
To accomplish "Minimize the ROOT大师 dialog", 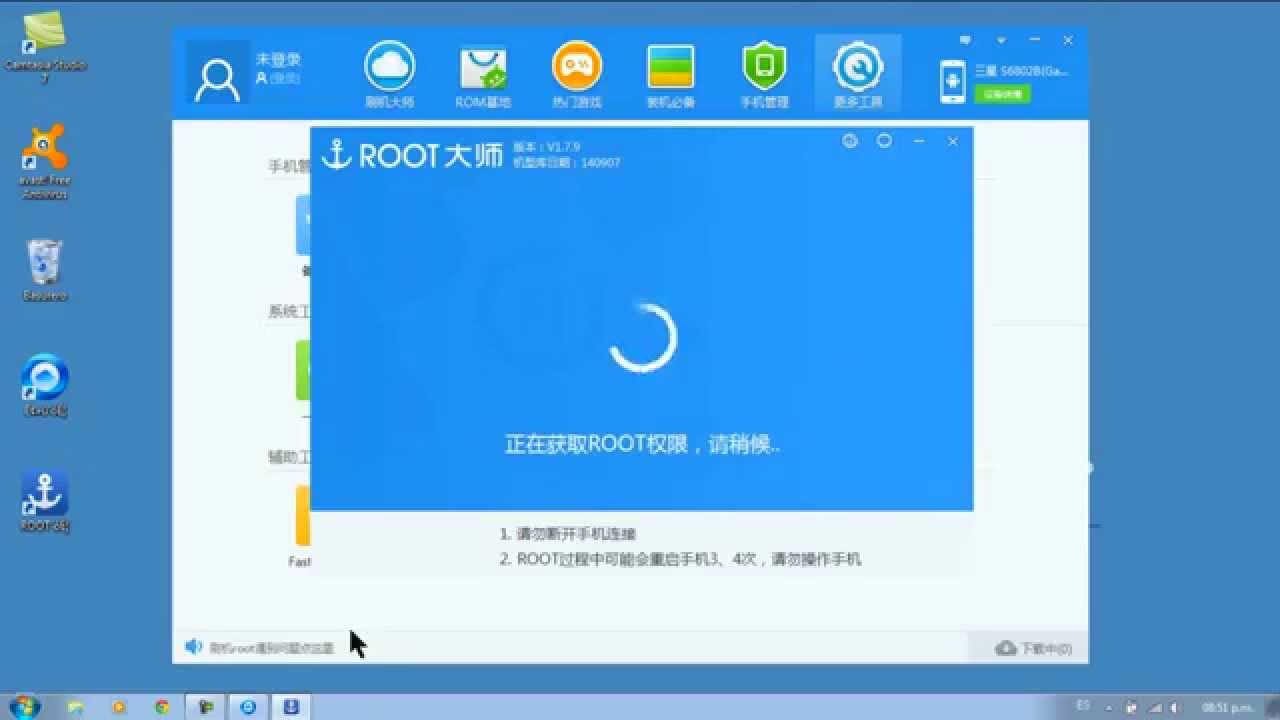I will 918,142.
